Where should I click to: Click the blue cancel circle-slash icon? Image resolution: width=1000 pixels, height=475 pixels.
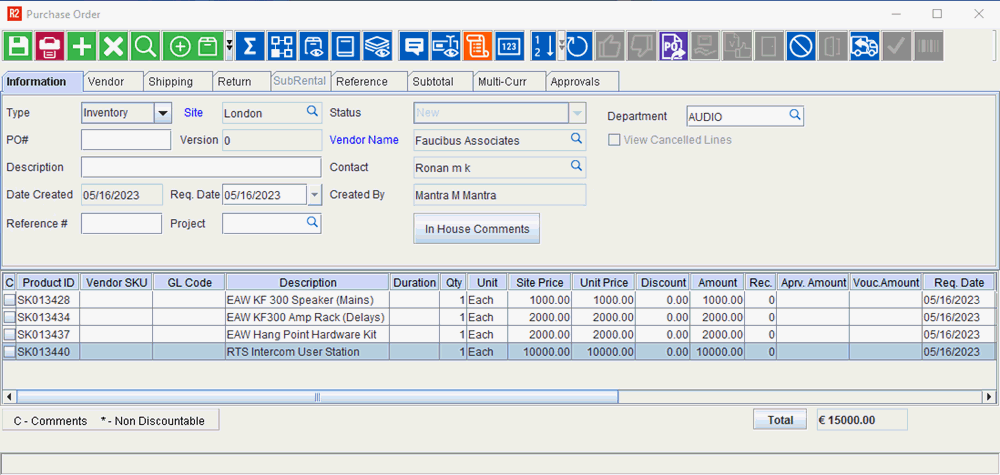coord(800,46)
